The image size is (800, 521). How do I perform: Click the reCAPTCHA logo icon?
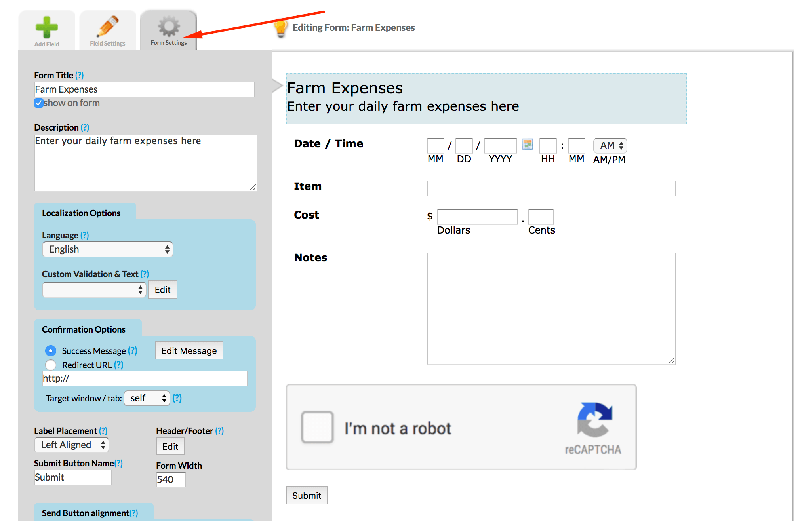[594, 420]
